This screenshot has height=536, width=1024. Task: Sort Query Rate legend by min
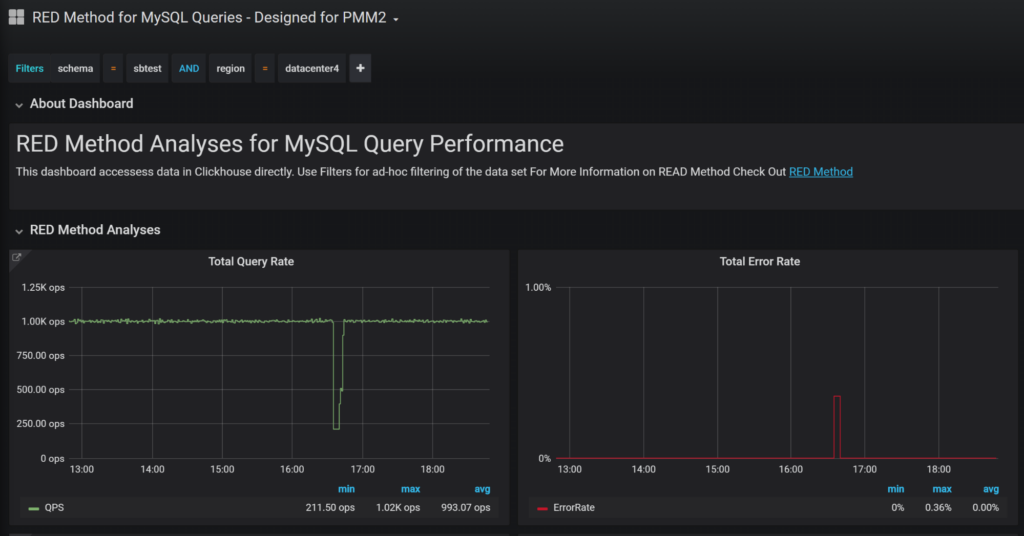point(346,489)
